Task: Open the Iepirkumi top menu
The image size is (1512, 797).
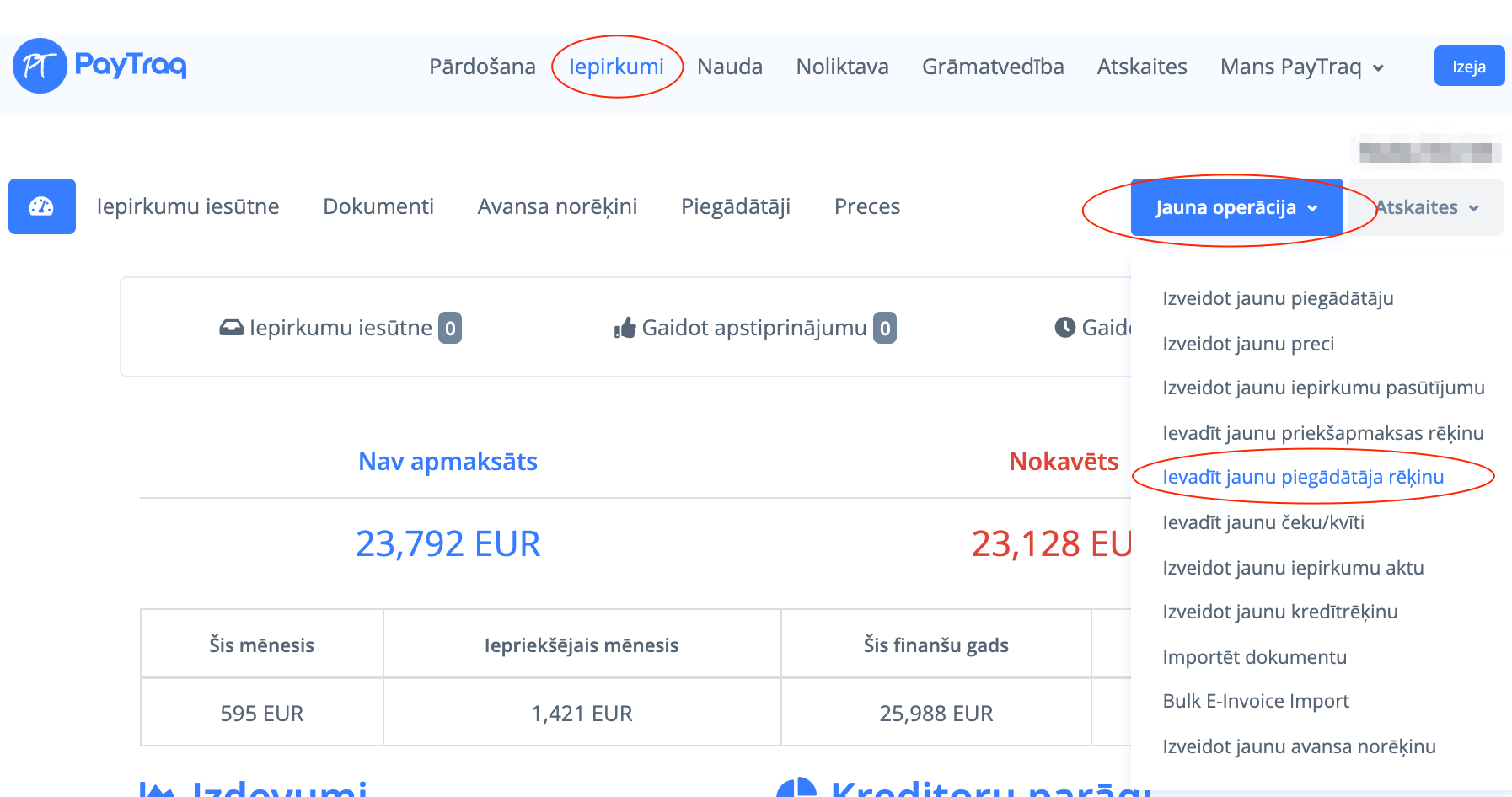Action: pyautogui.click(x=616, y=67)
